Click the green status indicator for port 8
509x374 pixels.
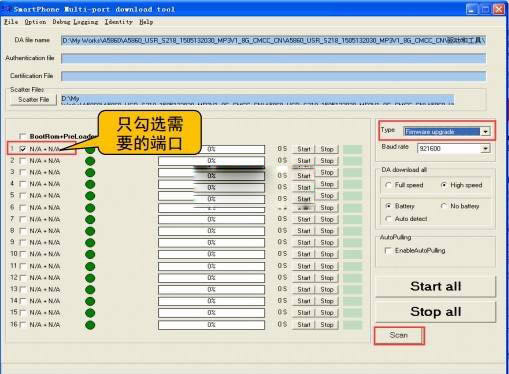(90, 231)
